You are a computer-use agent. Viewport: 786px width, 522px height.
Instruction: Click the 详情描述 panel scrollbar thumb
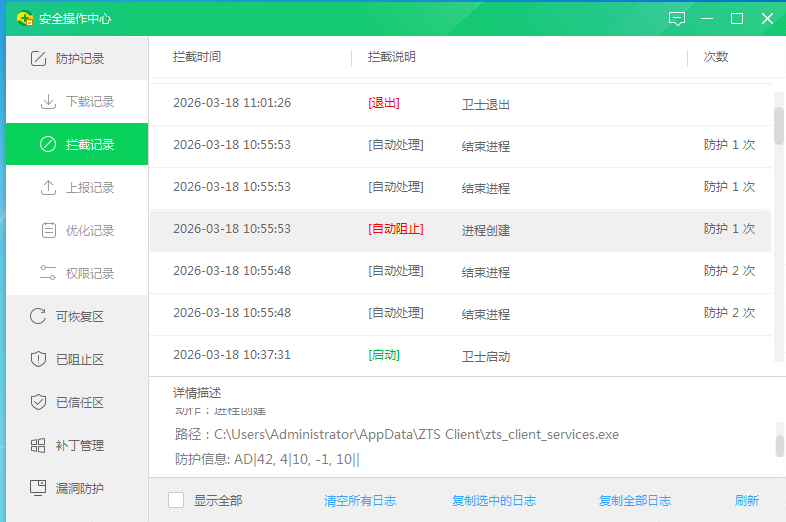[779, 446]
